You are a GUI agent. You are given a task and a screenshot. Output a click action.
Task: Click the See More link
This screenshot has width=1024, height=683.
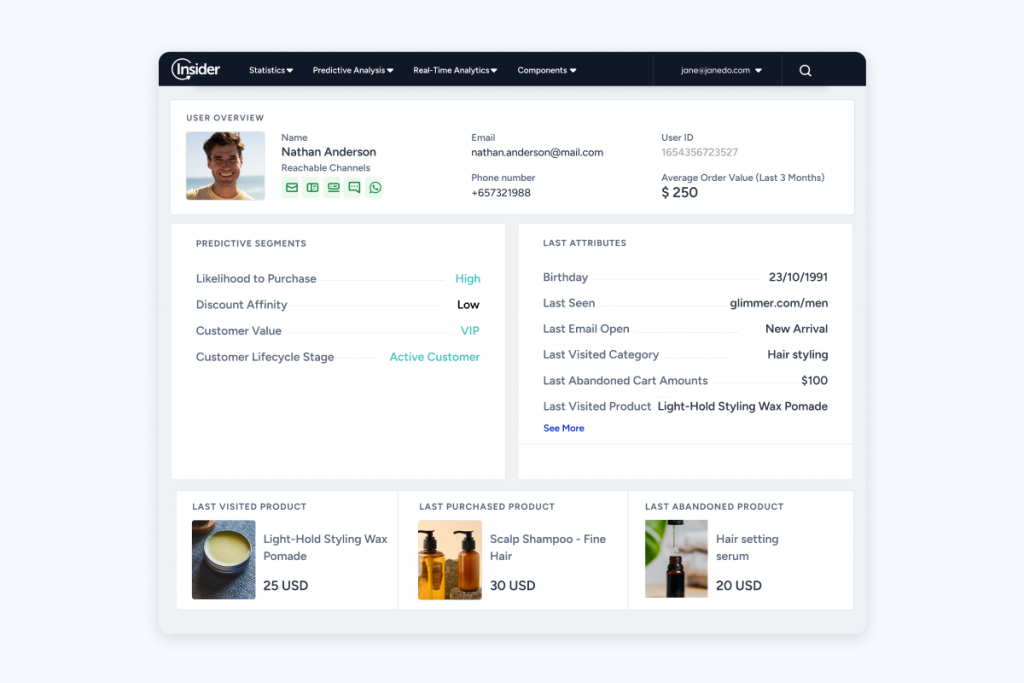coord(563,428)
